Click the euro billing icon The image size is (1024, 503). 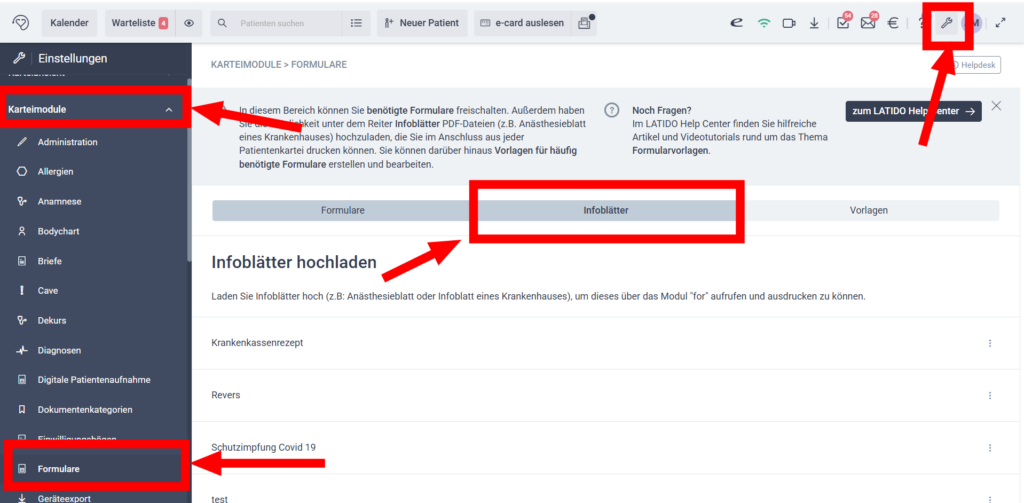892,23
